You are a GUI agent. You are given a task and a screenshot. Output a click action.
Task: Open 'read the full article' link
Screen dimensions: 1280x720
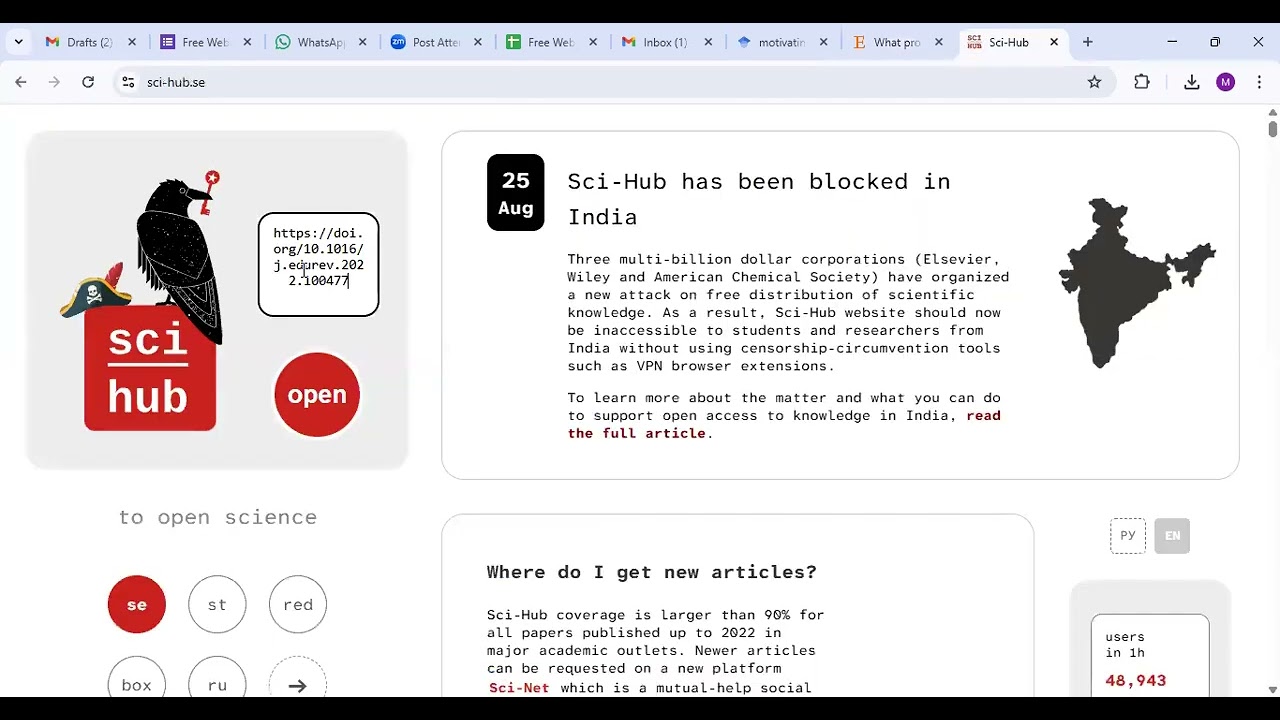[784, 424]
